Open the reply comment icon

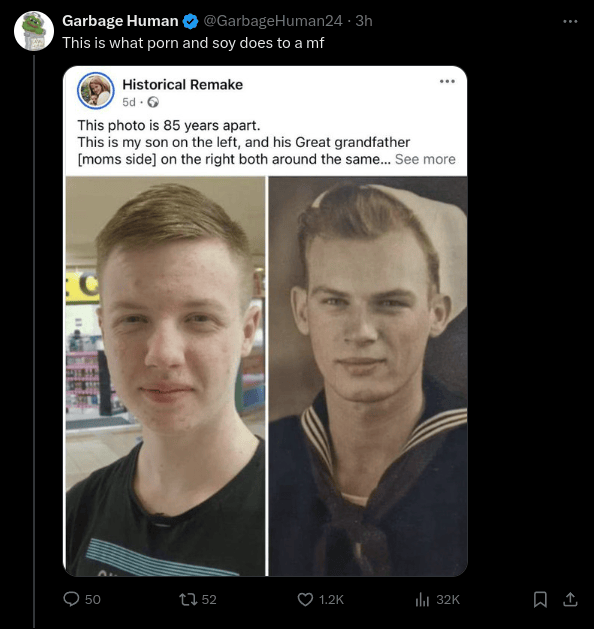click(71, 599)
